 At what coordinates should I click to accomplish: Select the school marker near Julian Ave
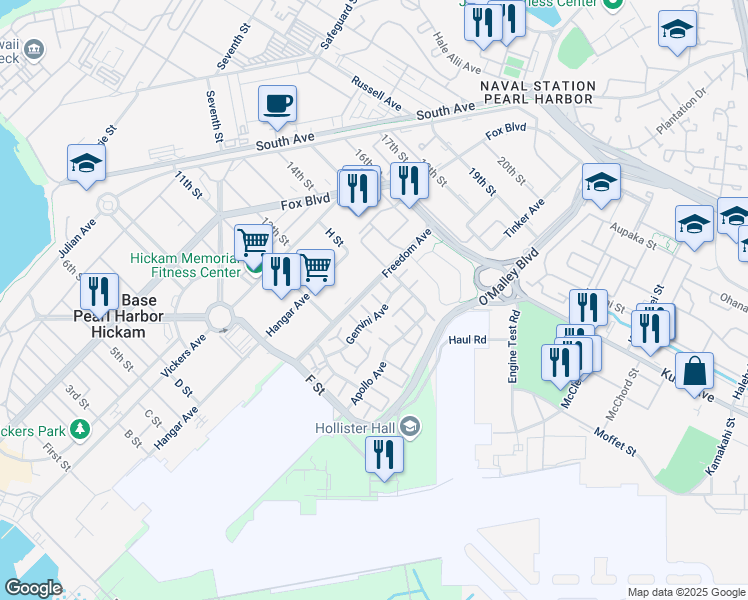[86, 165]
